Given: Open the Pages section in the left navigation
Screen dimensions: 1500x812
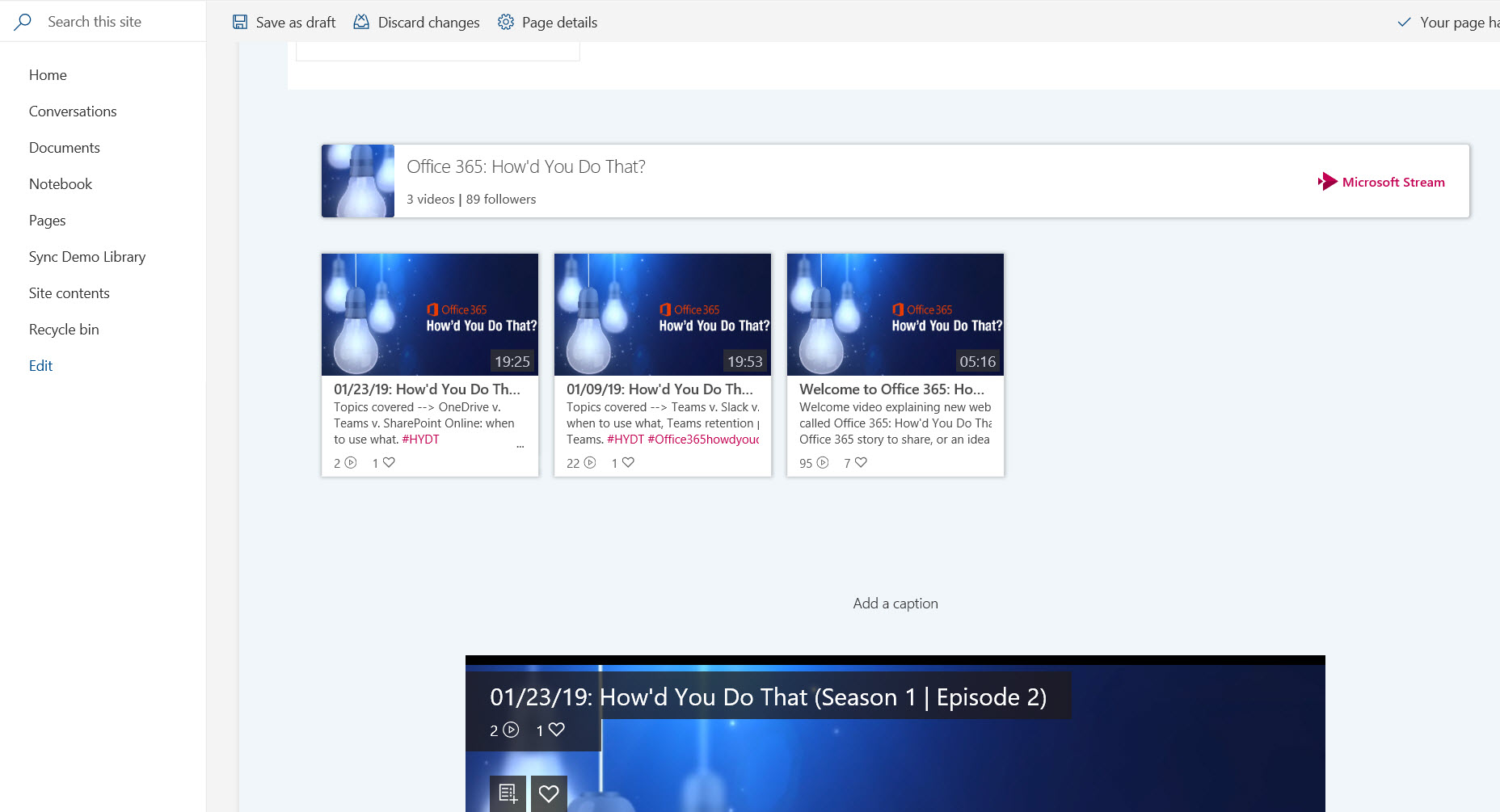Looking at the screenshot, I should pyautogui.click(x=47, y=220).
